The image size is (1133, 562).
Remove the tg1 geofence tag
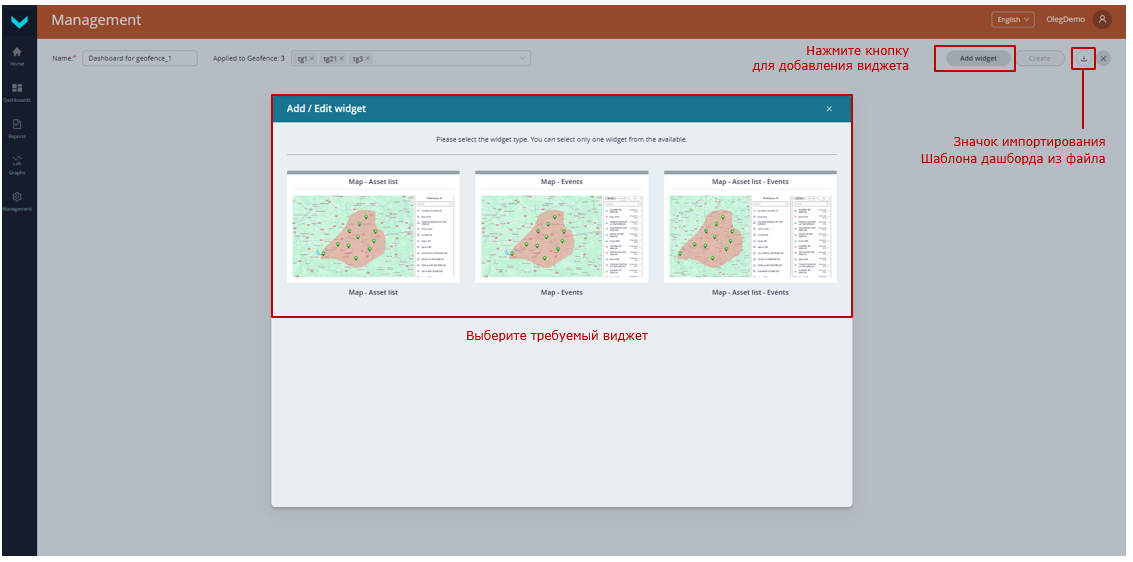click(x=312, y=59)
